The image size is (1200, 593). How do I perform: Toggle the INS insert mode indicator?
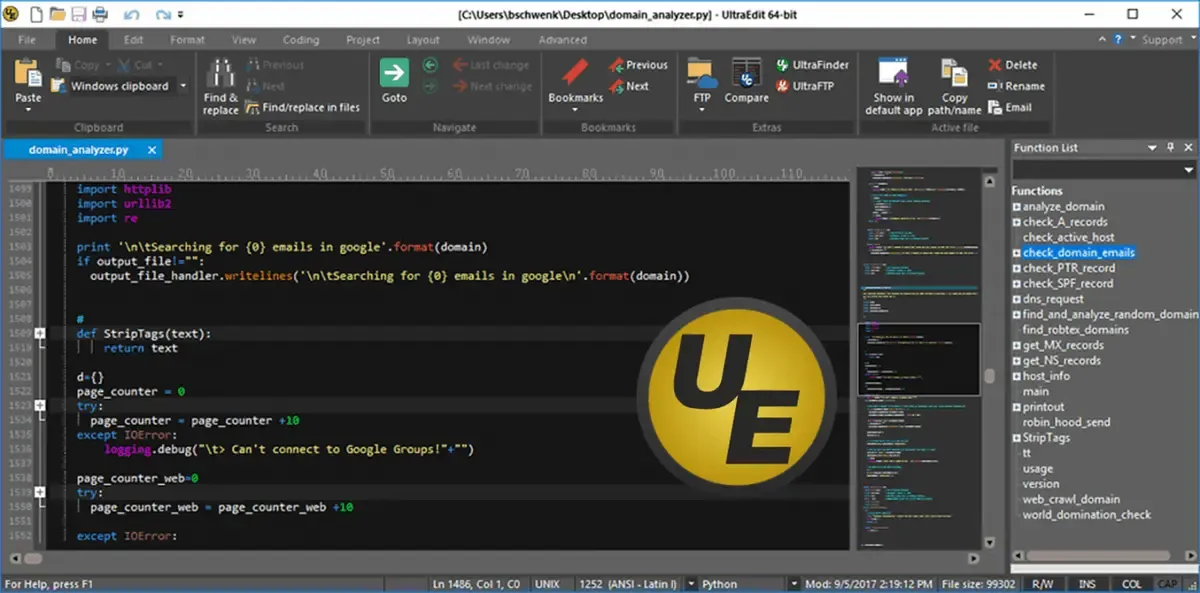pos(1086,584)
